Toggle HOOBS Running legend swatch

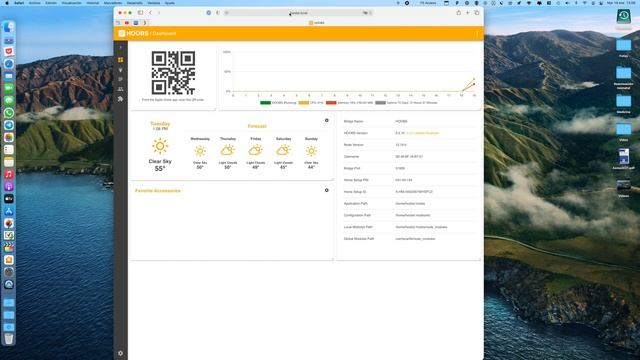coord(265,103)
